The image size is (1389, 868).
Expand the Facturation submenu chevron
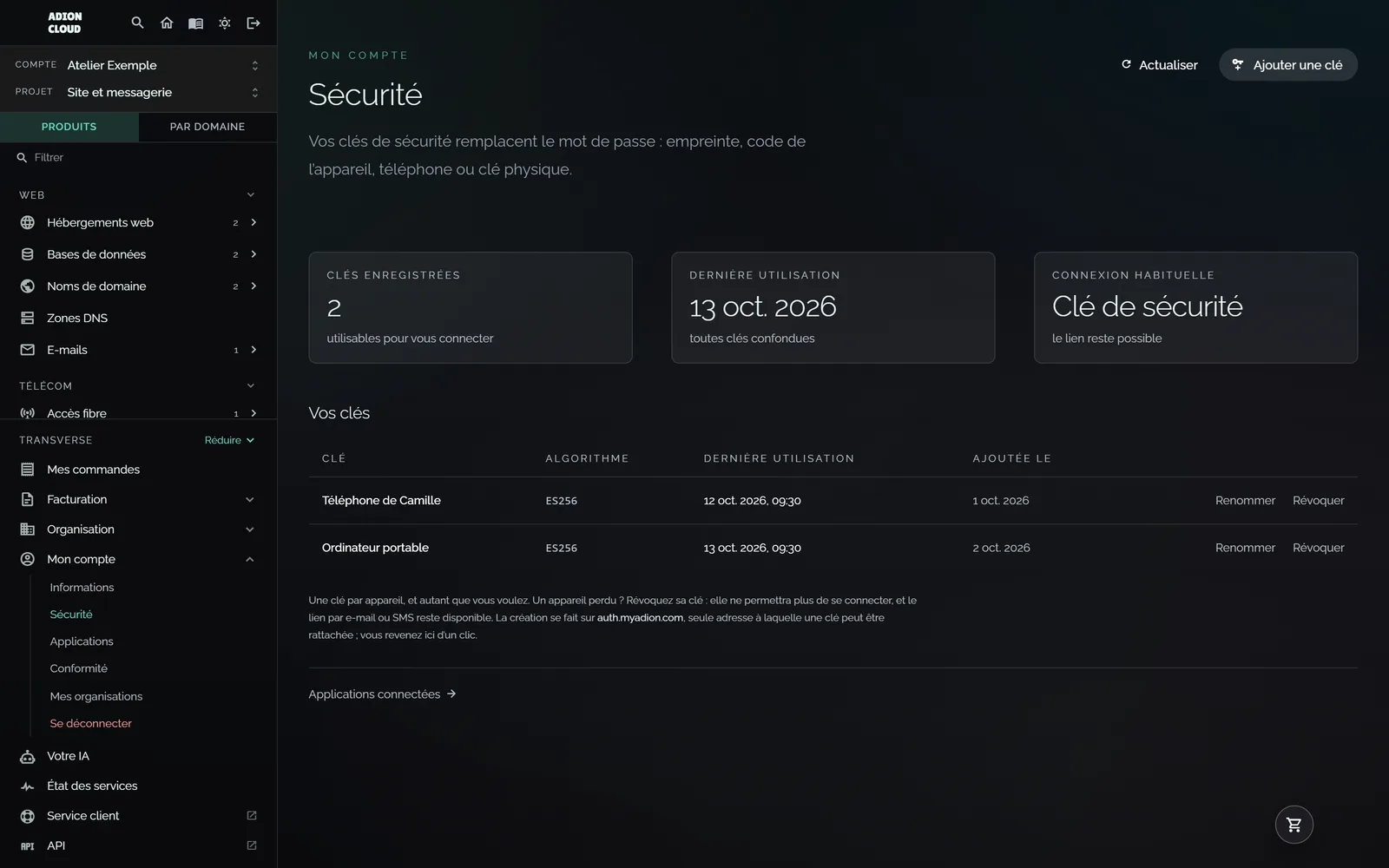pos(250,499)
